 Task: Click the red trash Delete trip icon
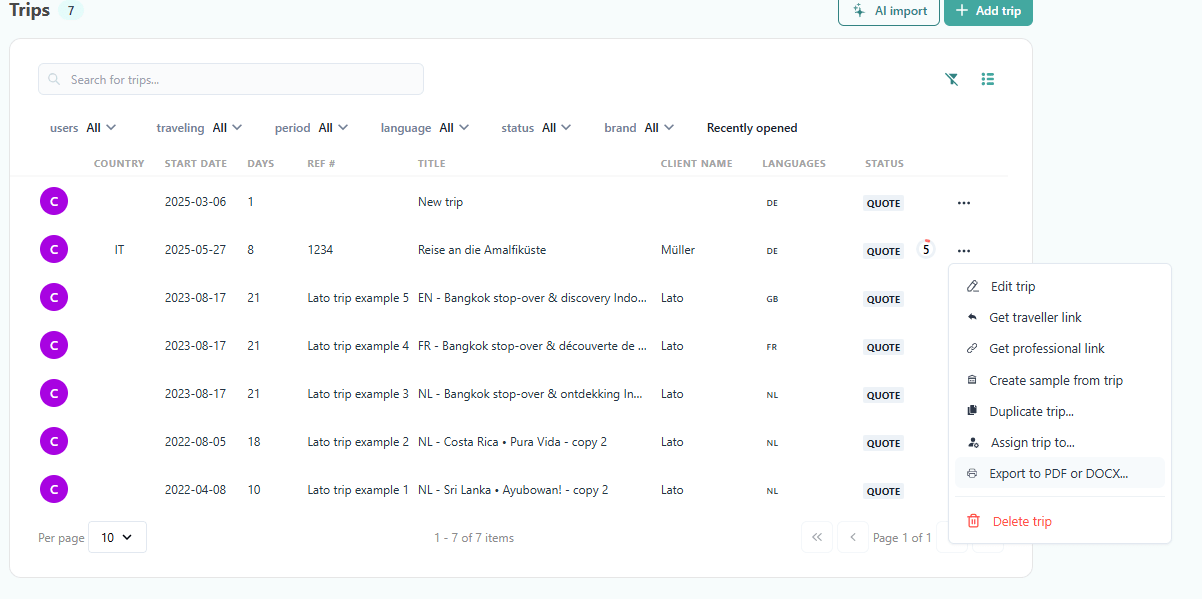coord(973,521)
